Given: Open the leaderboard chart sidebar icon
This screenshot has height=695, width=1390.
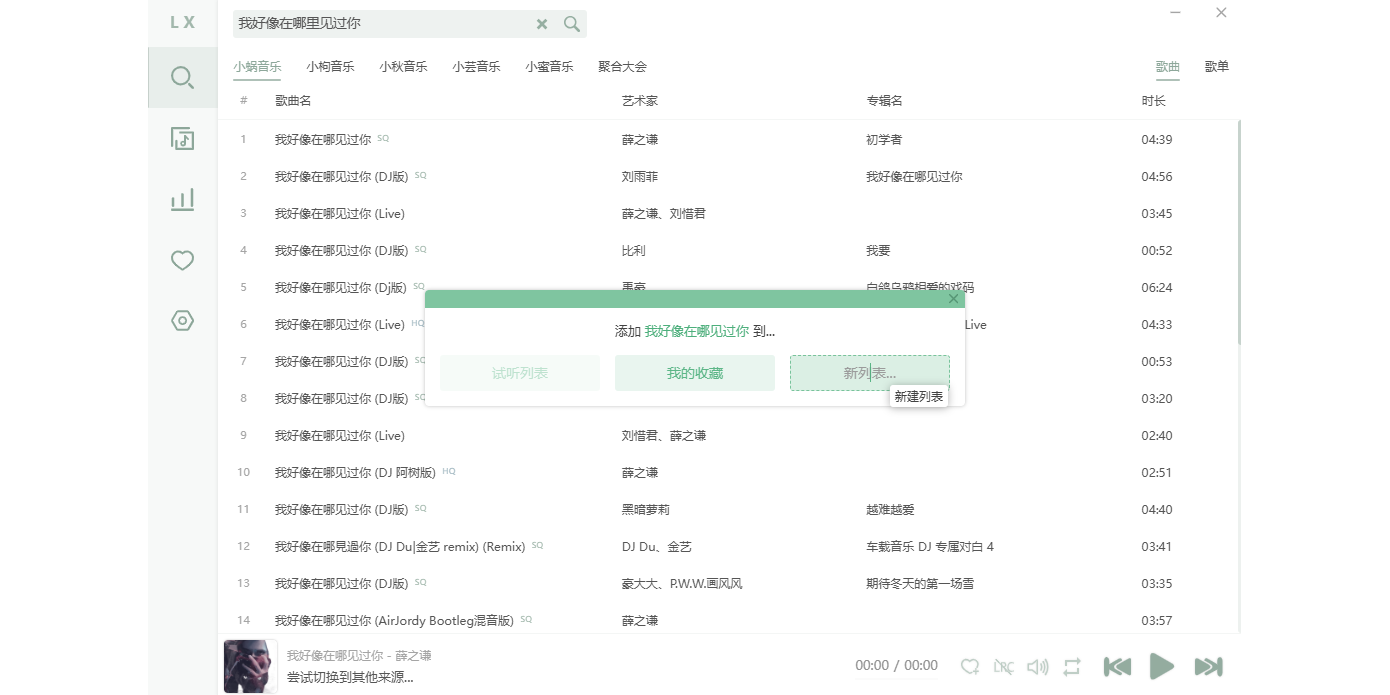Looking at the screenshot, I should click(182, 199).
